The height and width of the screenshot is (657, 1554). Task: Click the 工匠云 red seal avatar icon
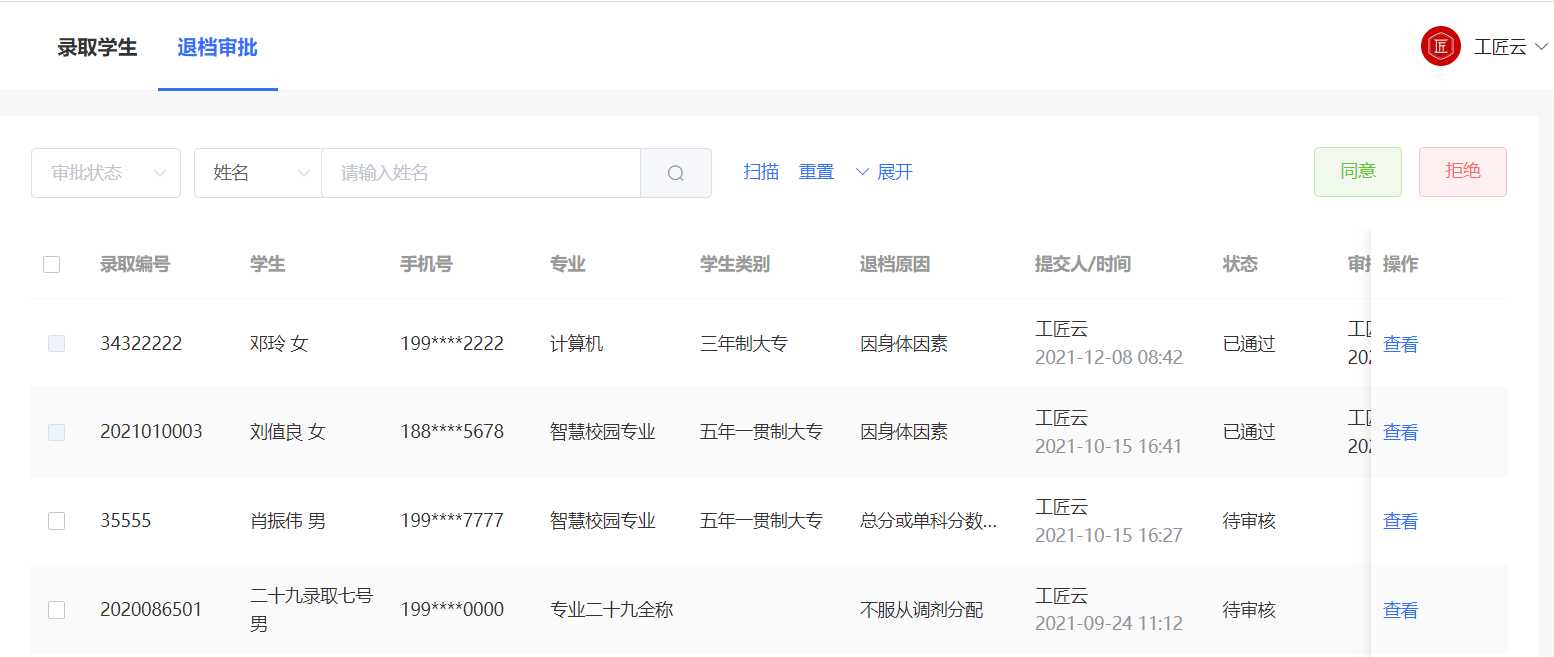pos(1440,45)
